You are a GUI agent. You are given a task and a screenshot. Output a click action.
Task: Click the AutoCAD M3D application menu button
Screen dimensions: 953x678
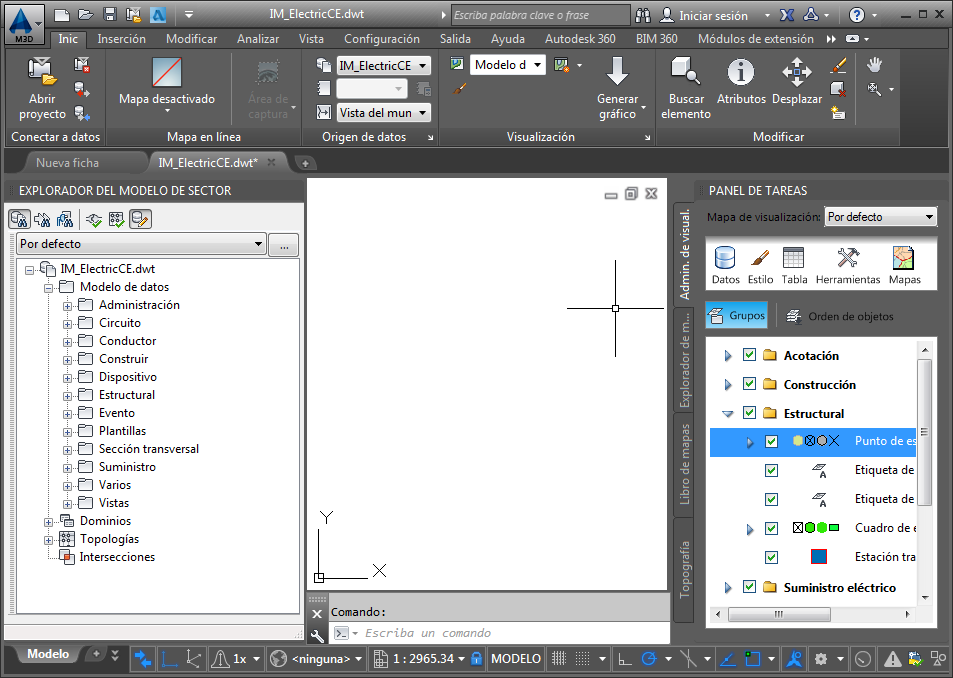click(24, 24)
